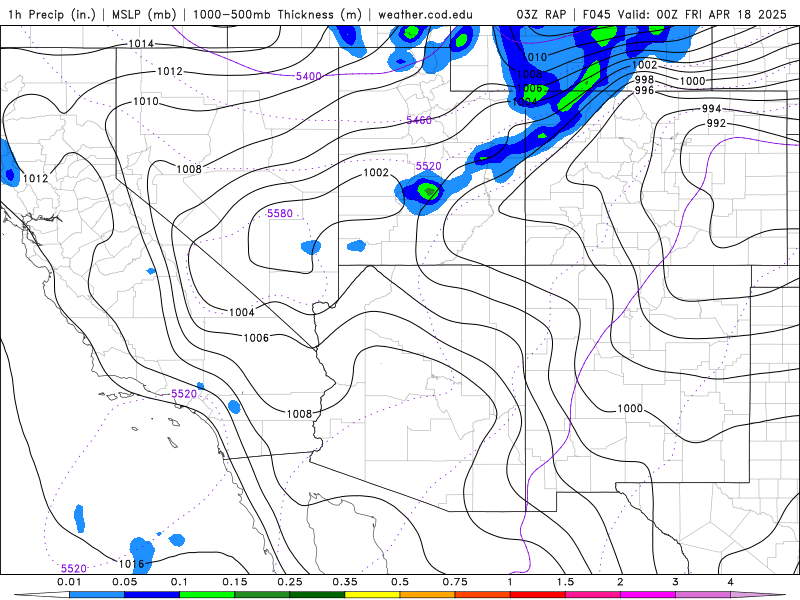Click the 0.35 legend scale value
800x600 pixels.
tap(345, 582)
